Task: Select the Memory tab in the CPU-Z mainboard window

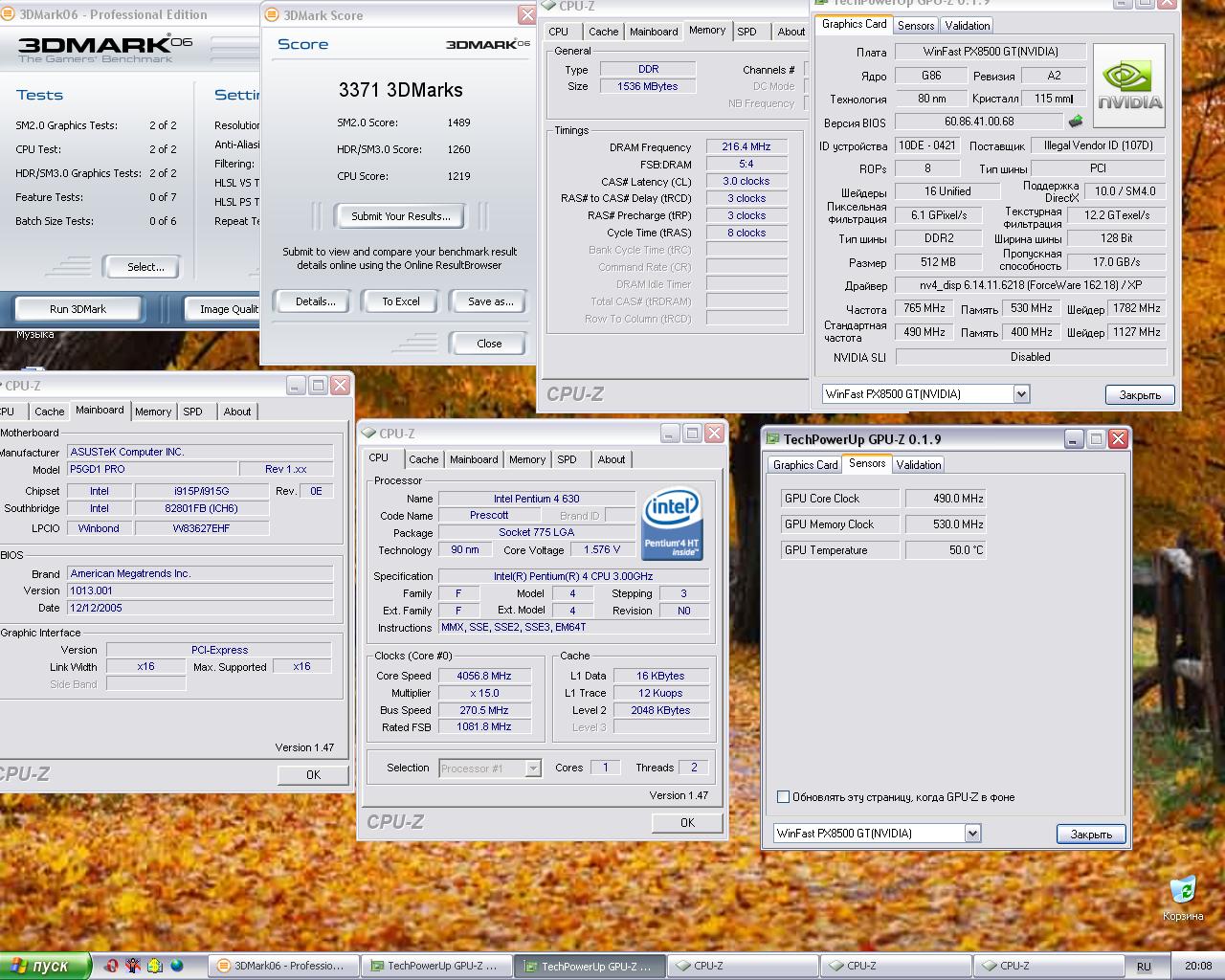Action: [x=153, y=412]
